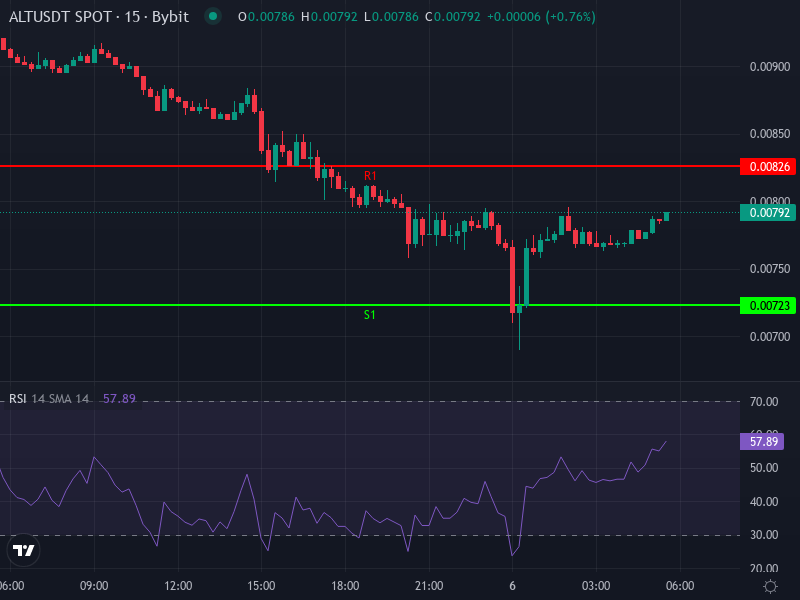Click the S1 text annotation on chart
This screenshot has width=800, height=600.
click(x=370, y=314)
